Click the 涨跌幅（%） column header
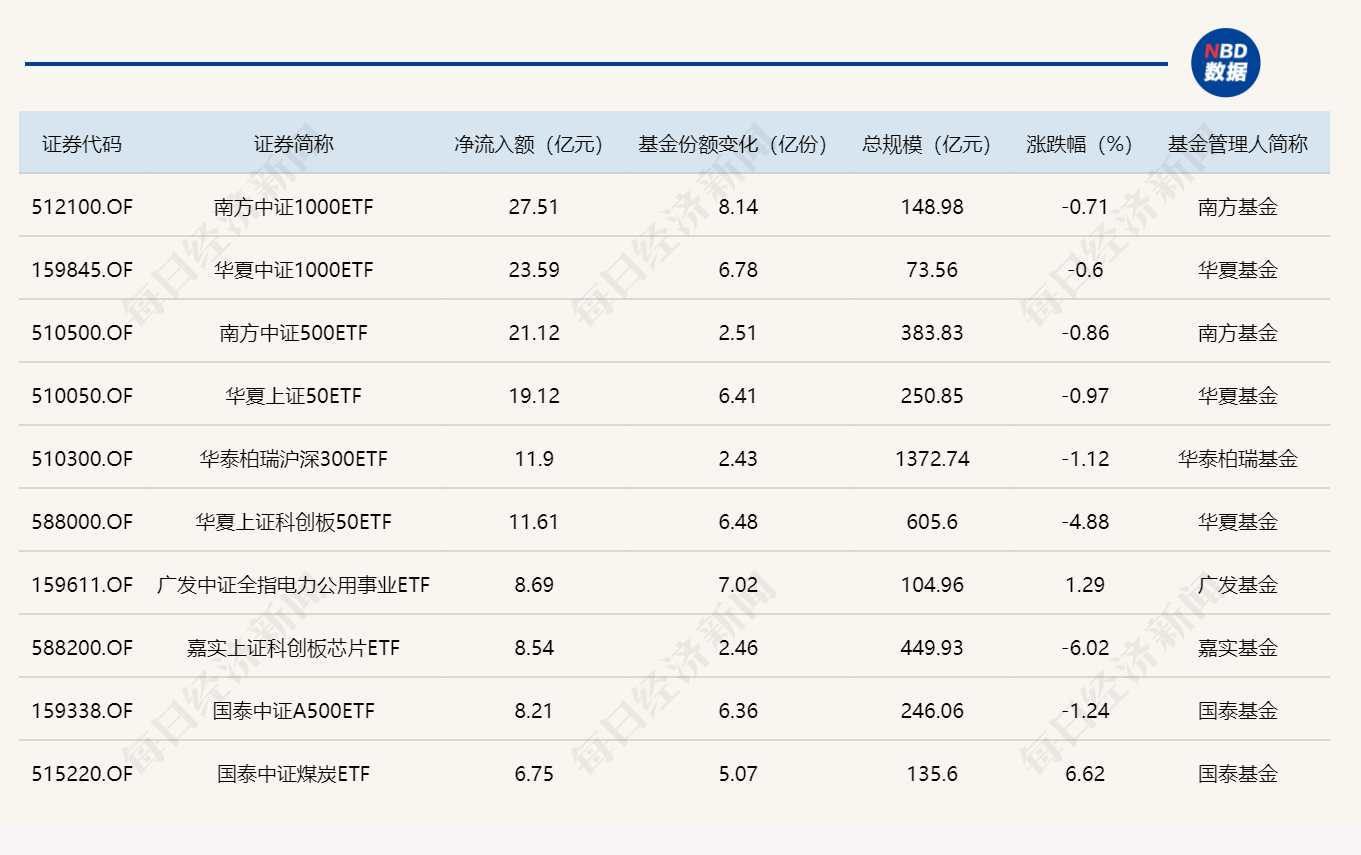 (1085, 144)
